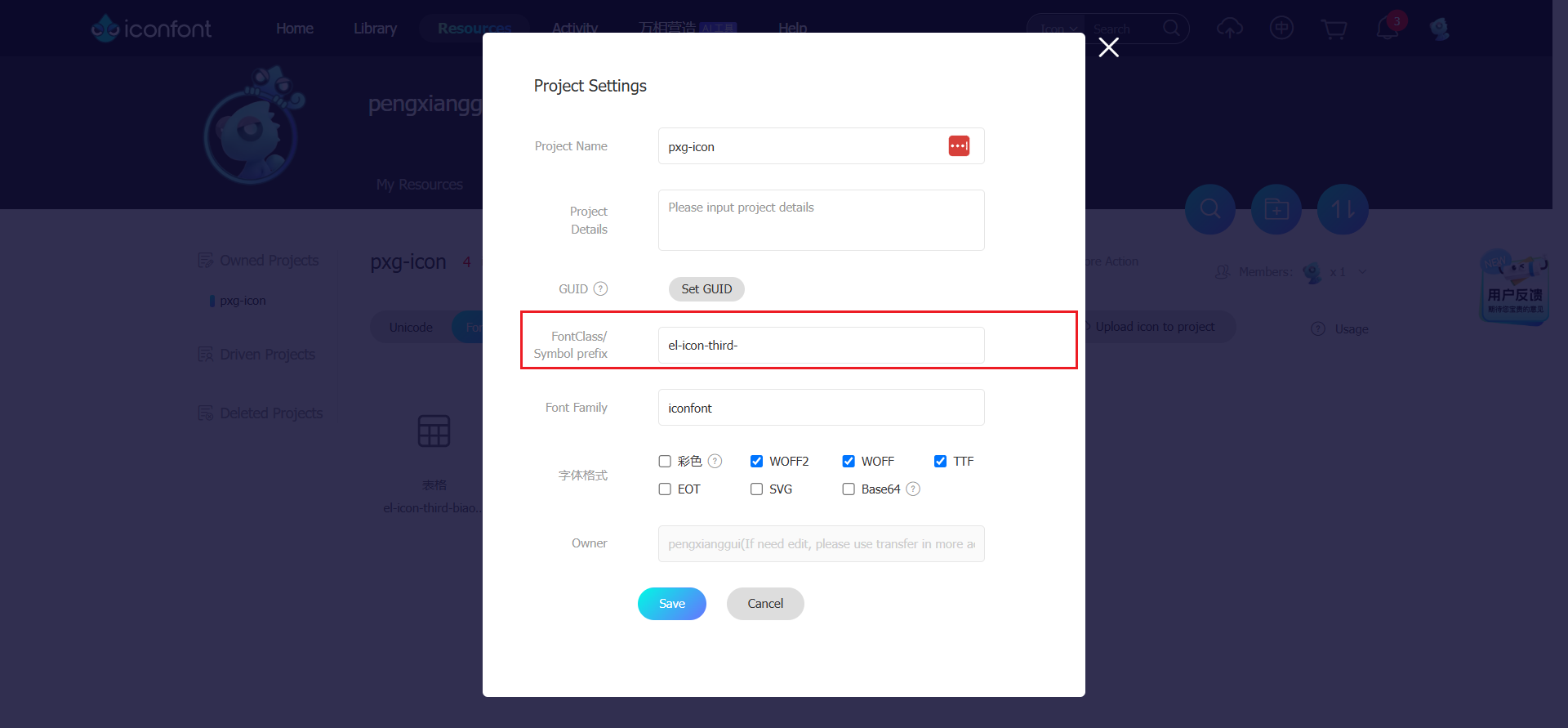The width and height of the screenshot is (1568, 728).
Task: Open the Library menu
Action: pos(375,29)
